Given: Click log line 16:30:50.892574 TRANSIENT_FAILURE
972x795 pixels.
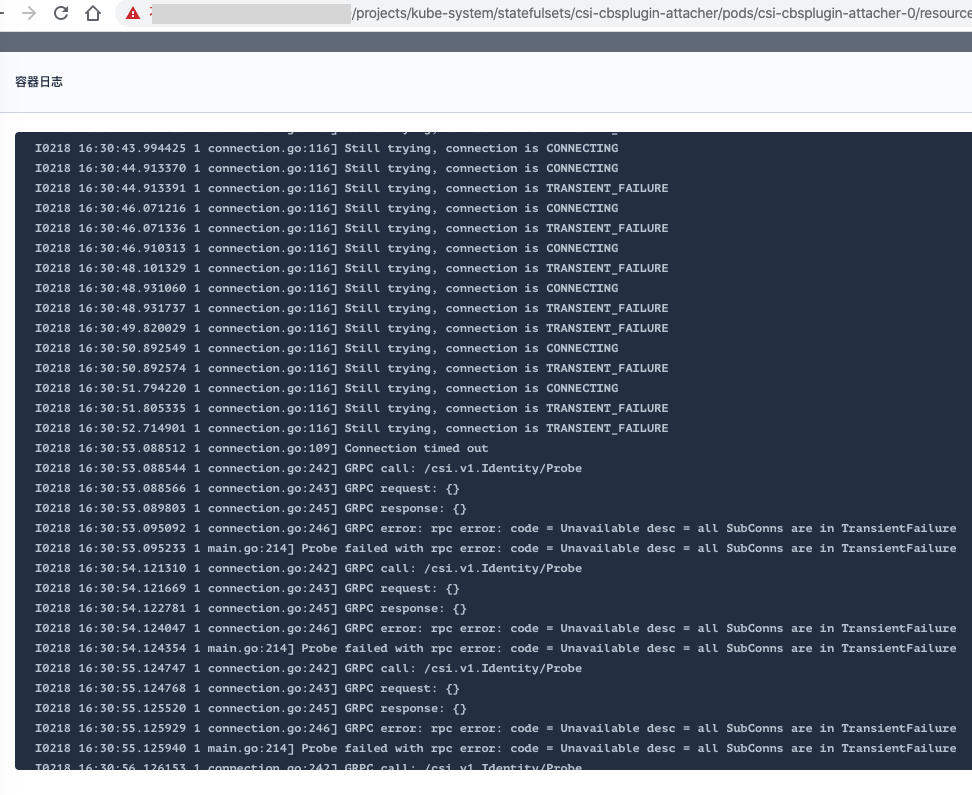Looking at the screenshot, I should click(x=351, y=368).
